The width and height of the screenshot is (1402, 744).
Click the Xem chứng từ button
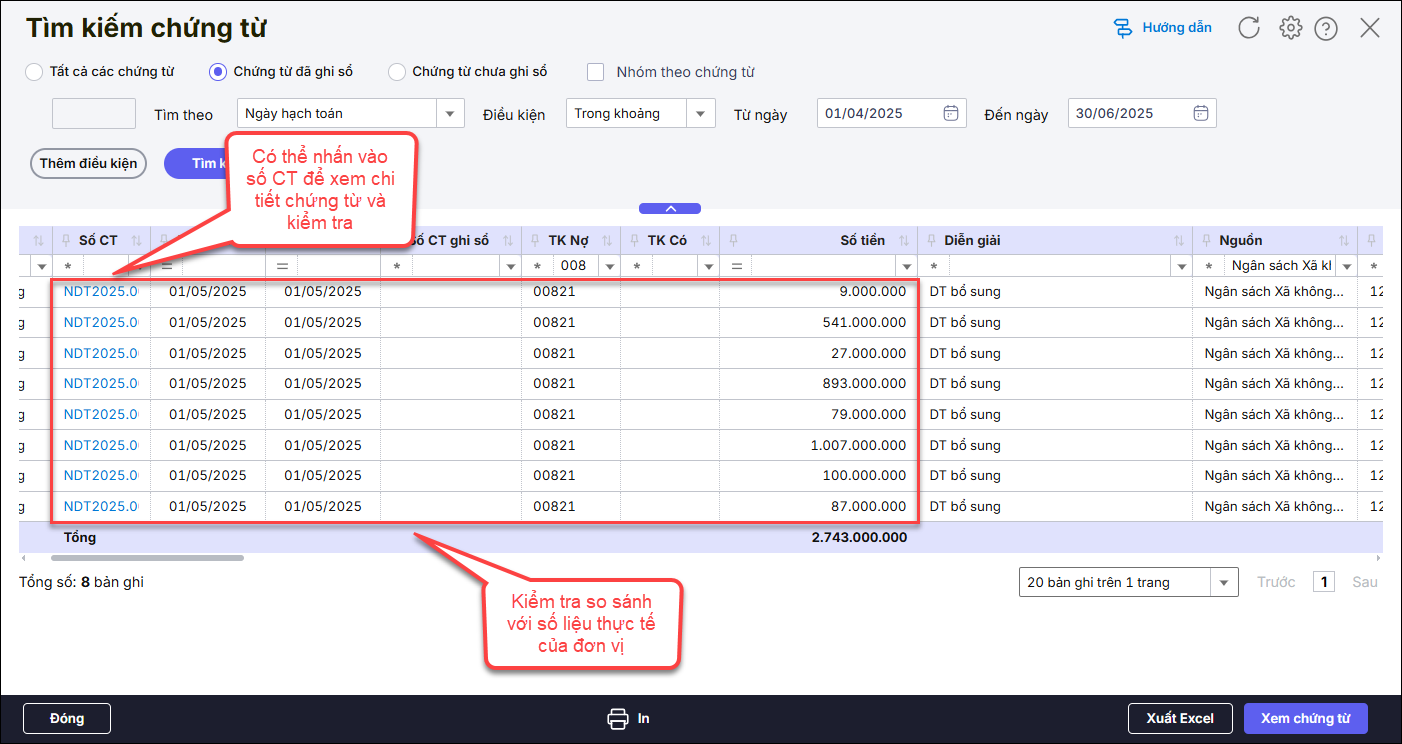click(x=1305, y=718)
